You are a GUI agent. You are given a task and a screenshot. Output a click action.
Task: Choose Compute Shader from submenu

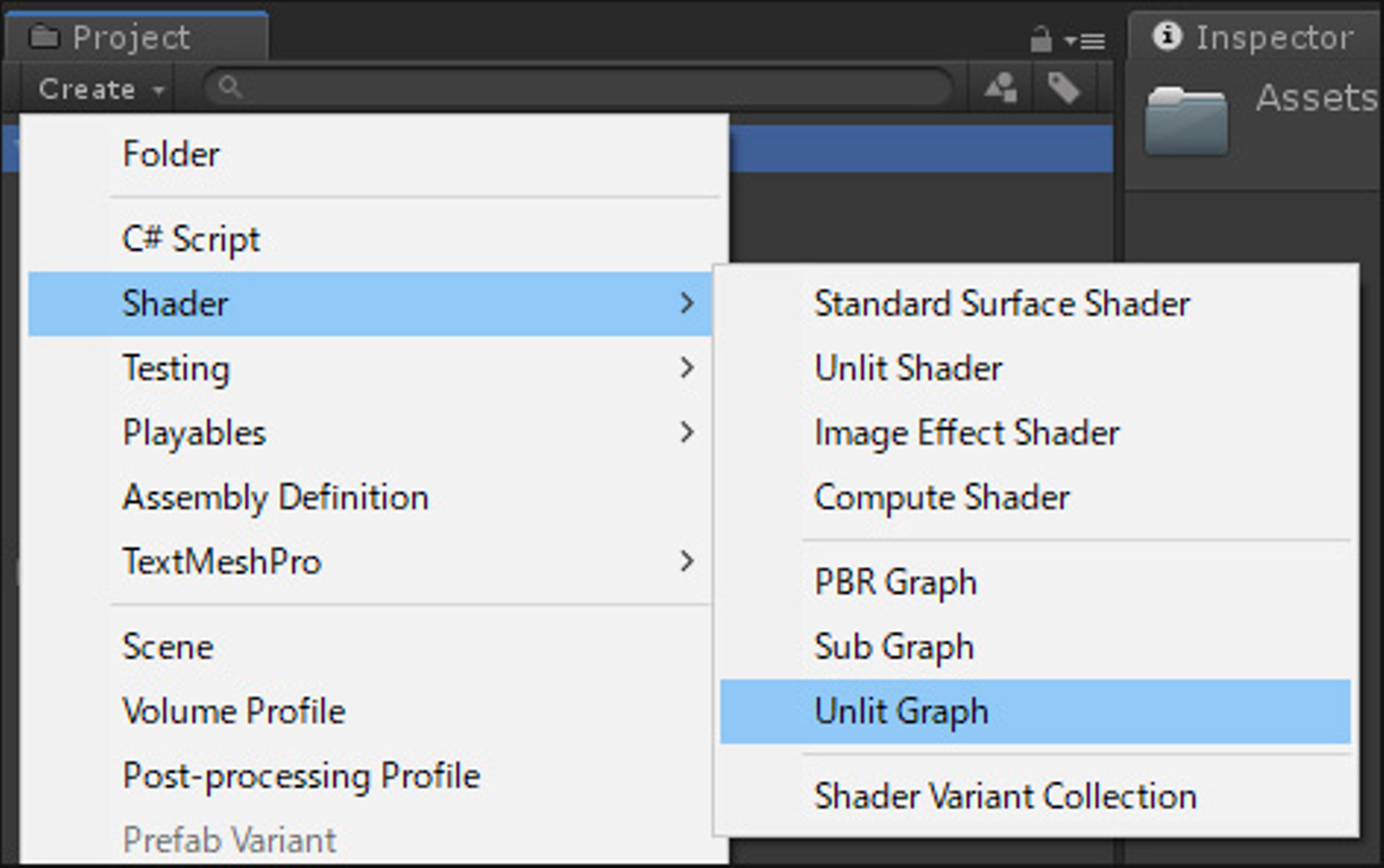pos(1035,498)
